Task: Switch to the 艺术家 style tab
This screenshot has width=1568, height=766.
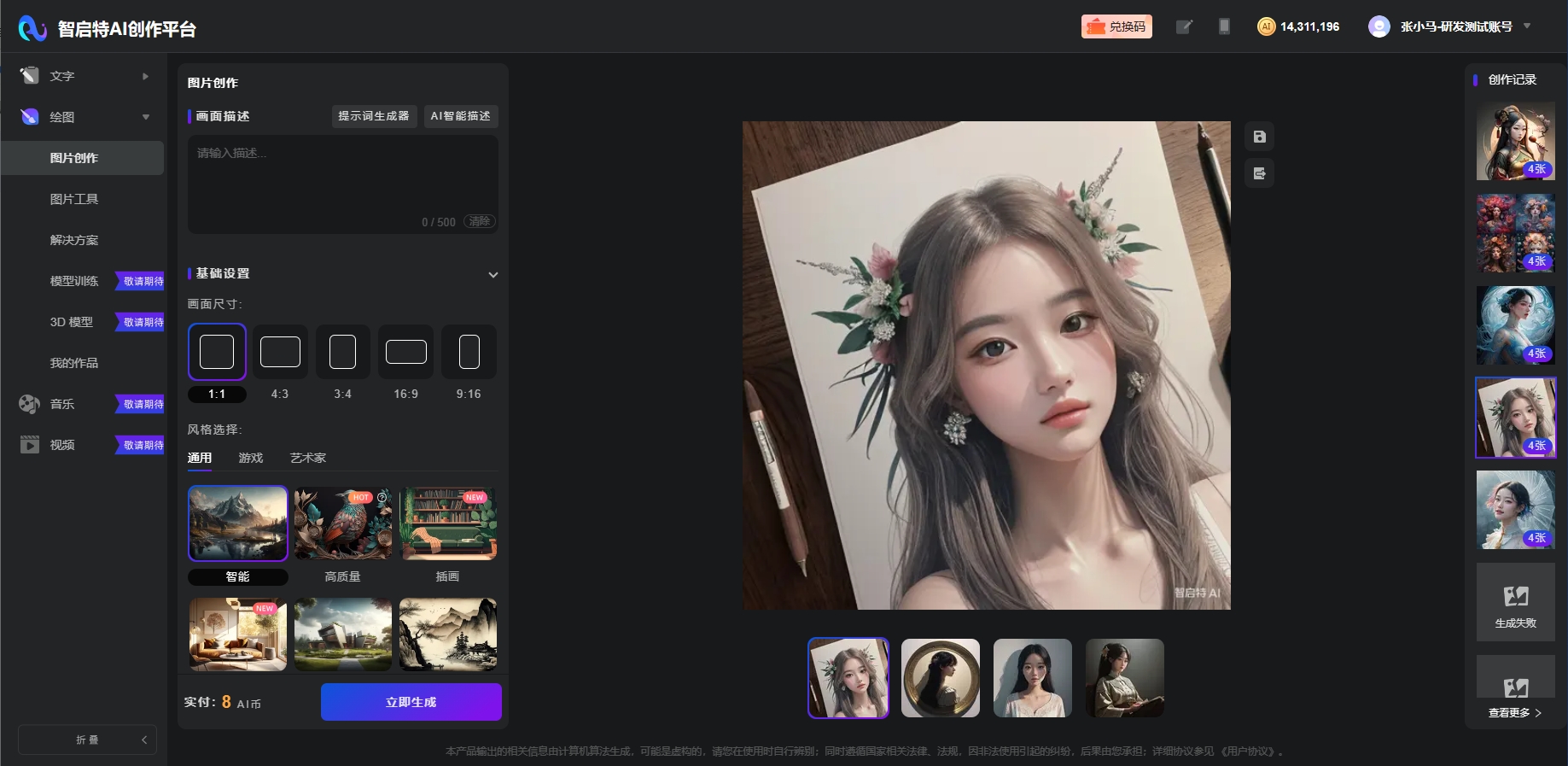Action: (307, 458)
